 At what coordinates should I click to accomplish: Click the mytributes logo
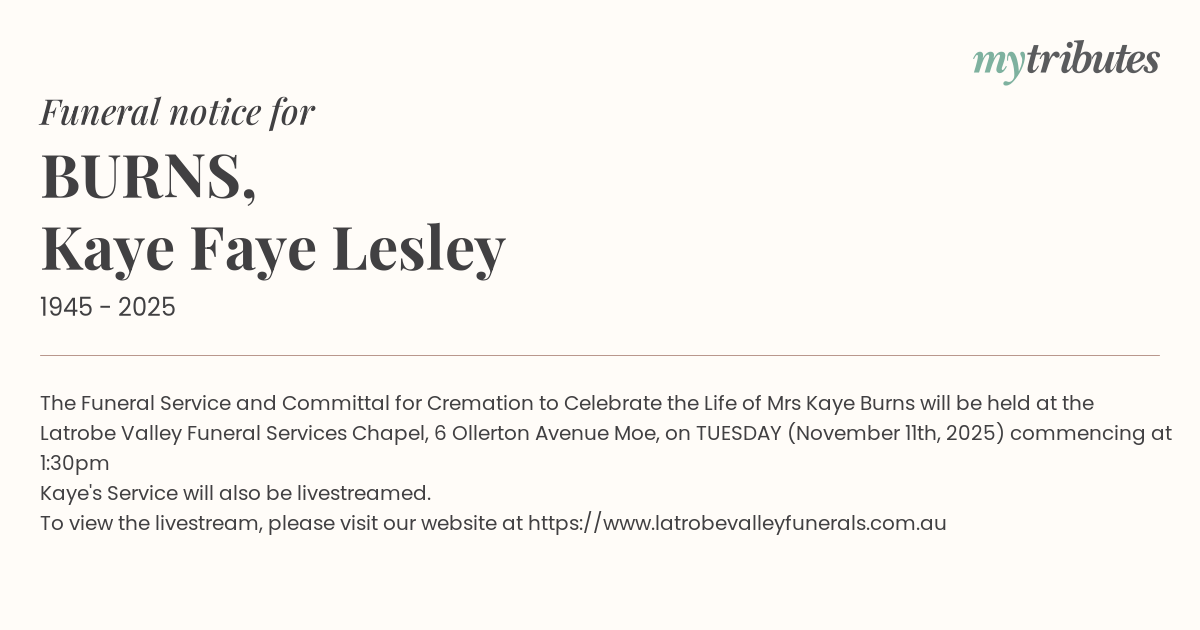[x=1066, y=61]
